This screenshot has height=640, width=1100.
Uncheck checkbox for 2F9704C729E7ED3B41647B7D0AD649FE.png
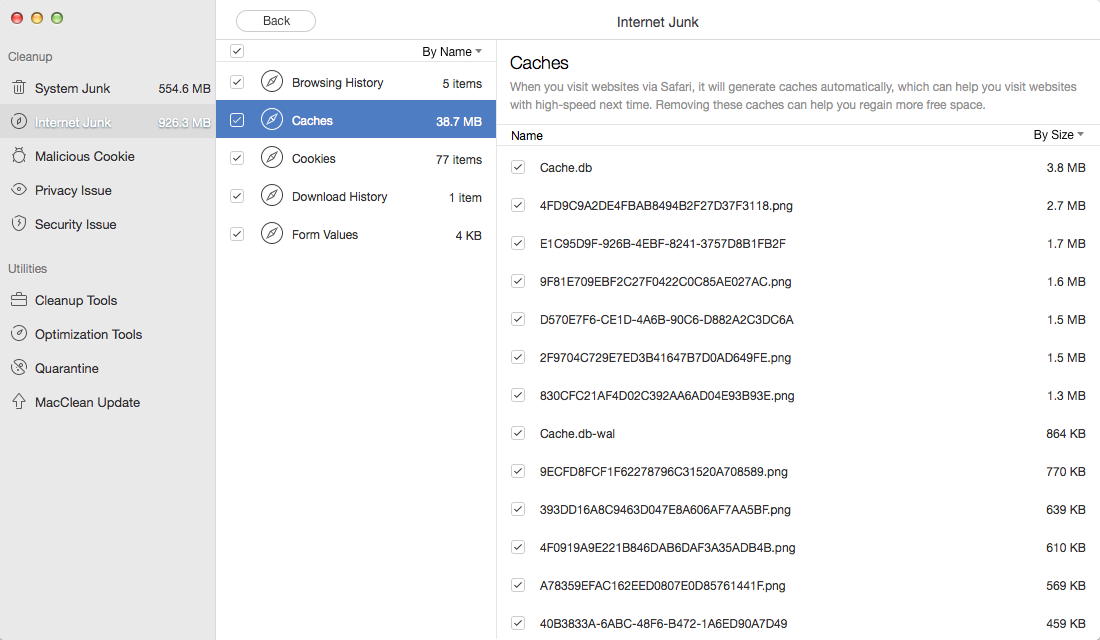[518, 356]
